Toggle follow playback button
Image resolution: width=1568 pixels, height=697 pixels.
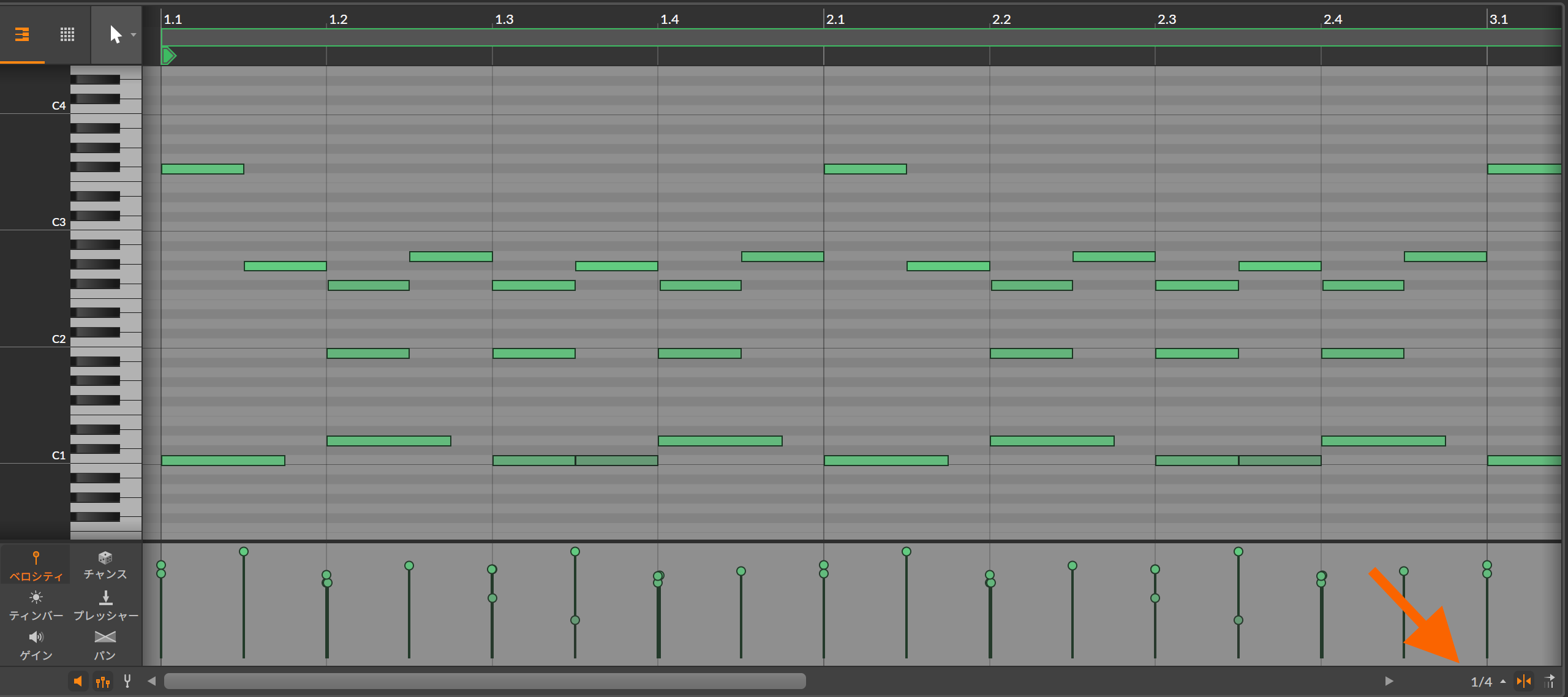coord(1550,681)
